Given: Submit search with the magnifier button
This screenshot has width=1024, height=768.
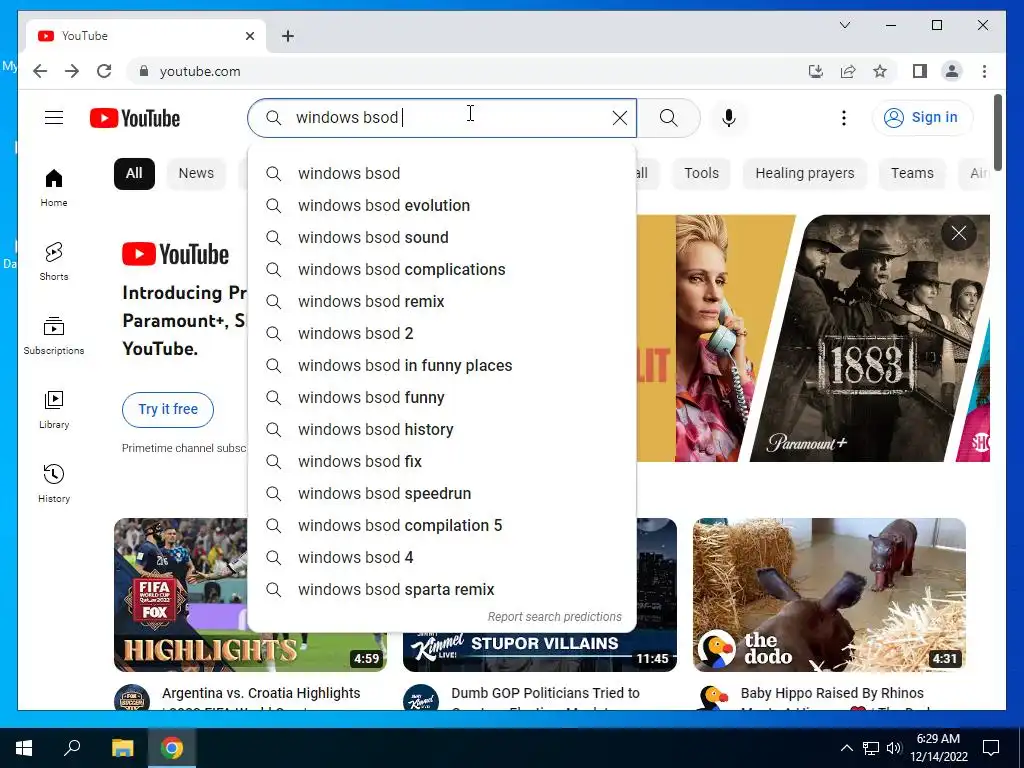Looking at the screenshot, I should tap(668, 118).
